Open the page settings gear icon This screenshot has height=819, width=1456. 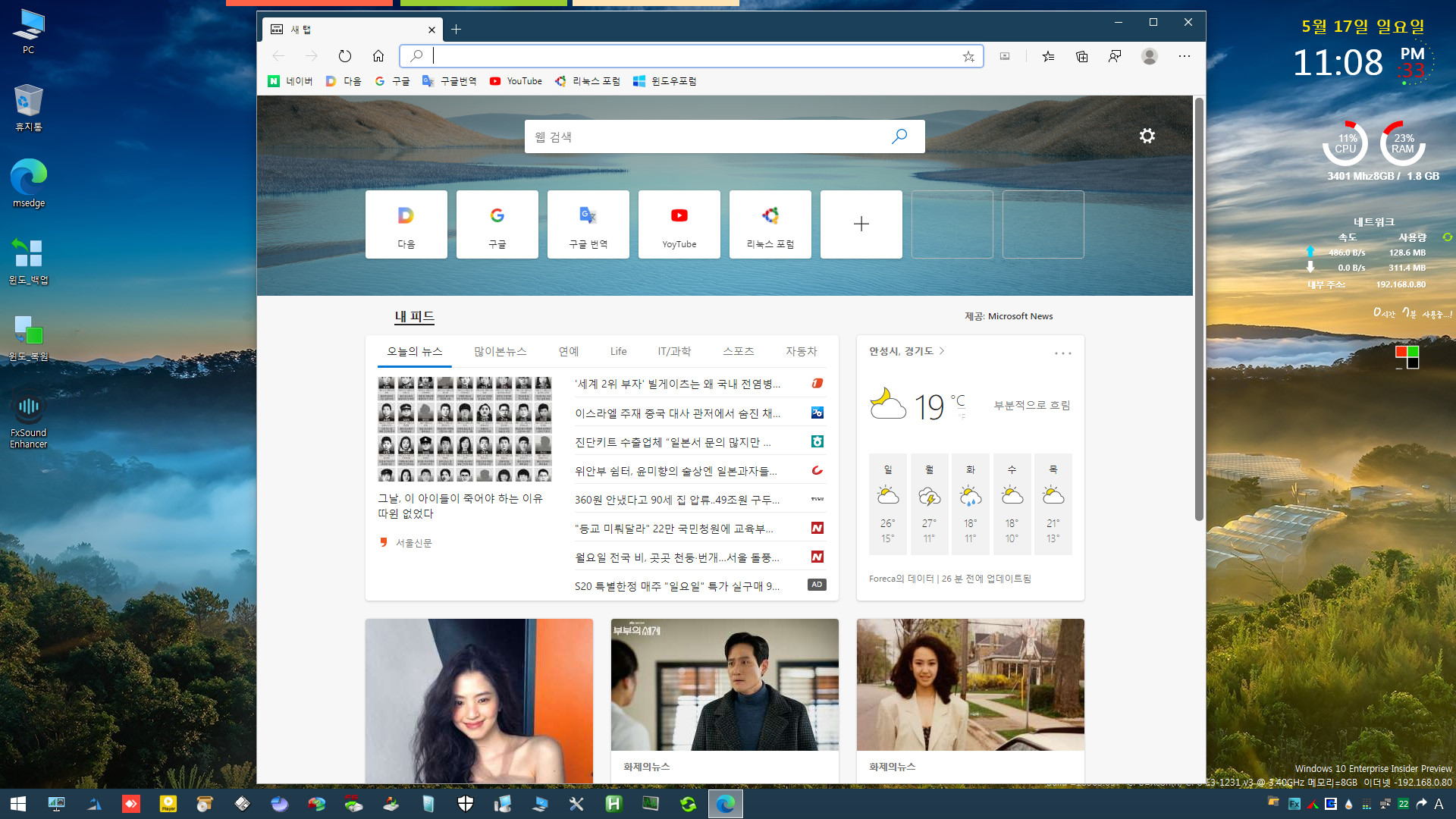point(1147,136)
